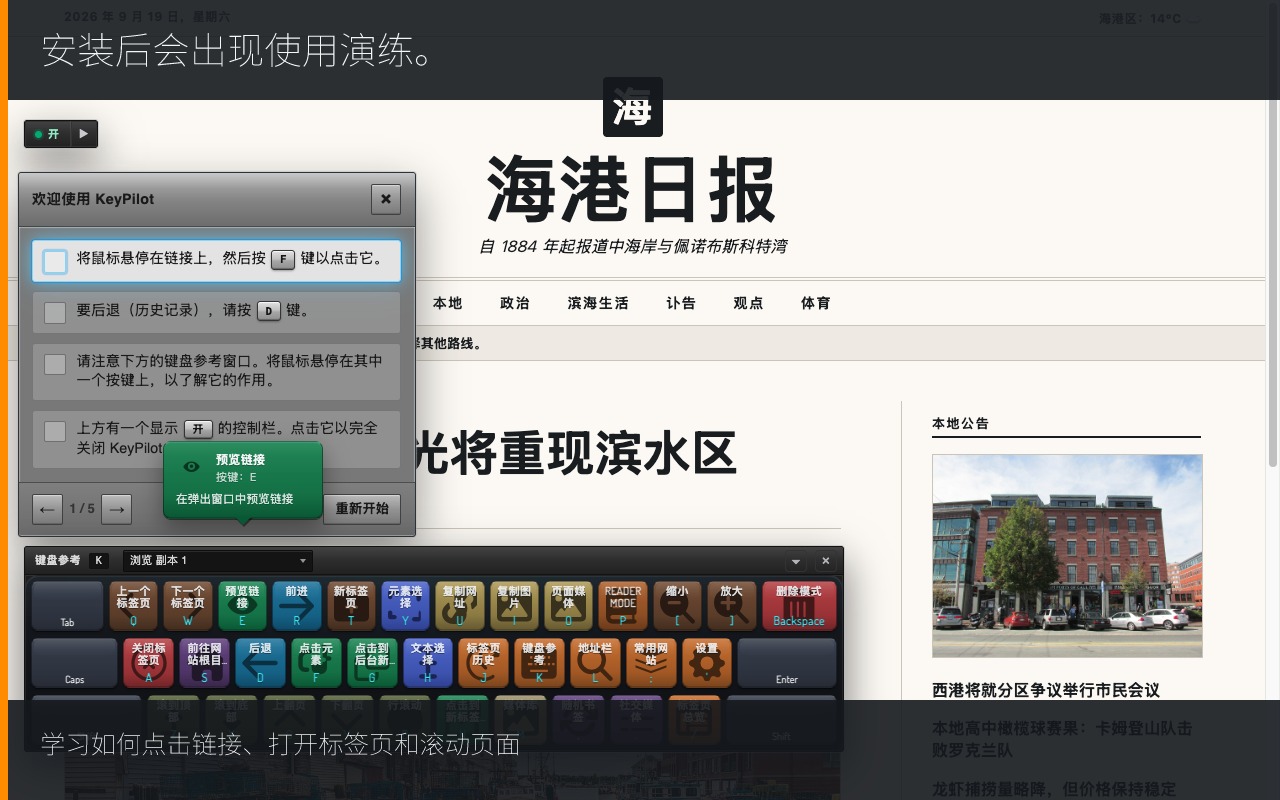Click the 后退 D key icon

click(260, 663)
